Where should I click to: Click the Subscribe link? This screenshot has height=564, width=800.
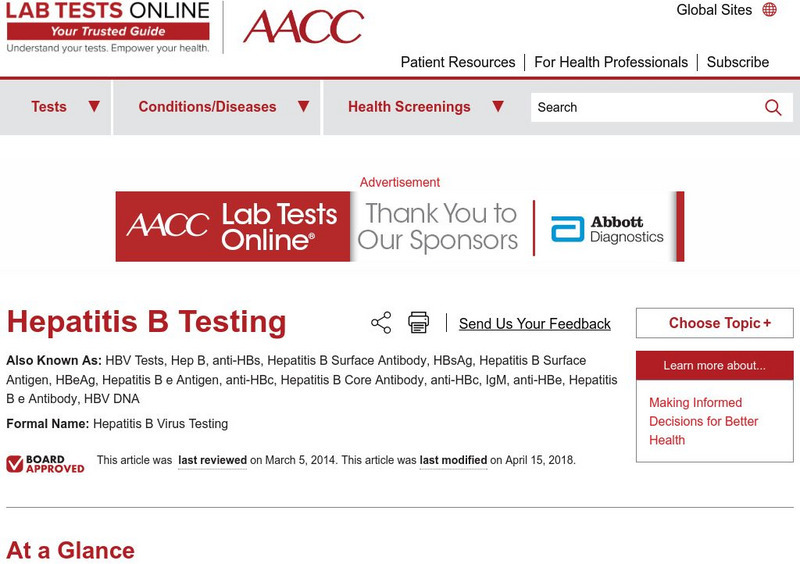[738, 62]
